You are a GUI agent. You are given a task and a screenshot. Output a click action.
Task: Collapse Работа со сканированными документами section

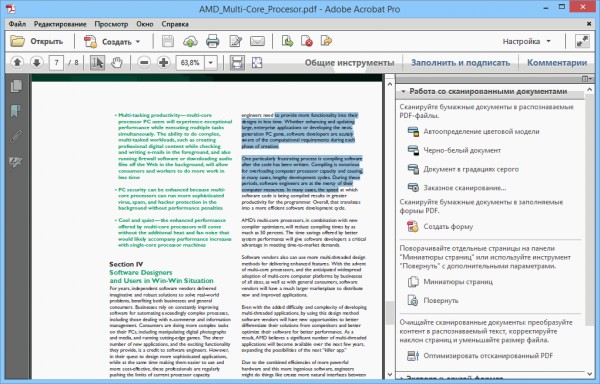(x=403, y=91)
